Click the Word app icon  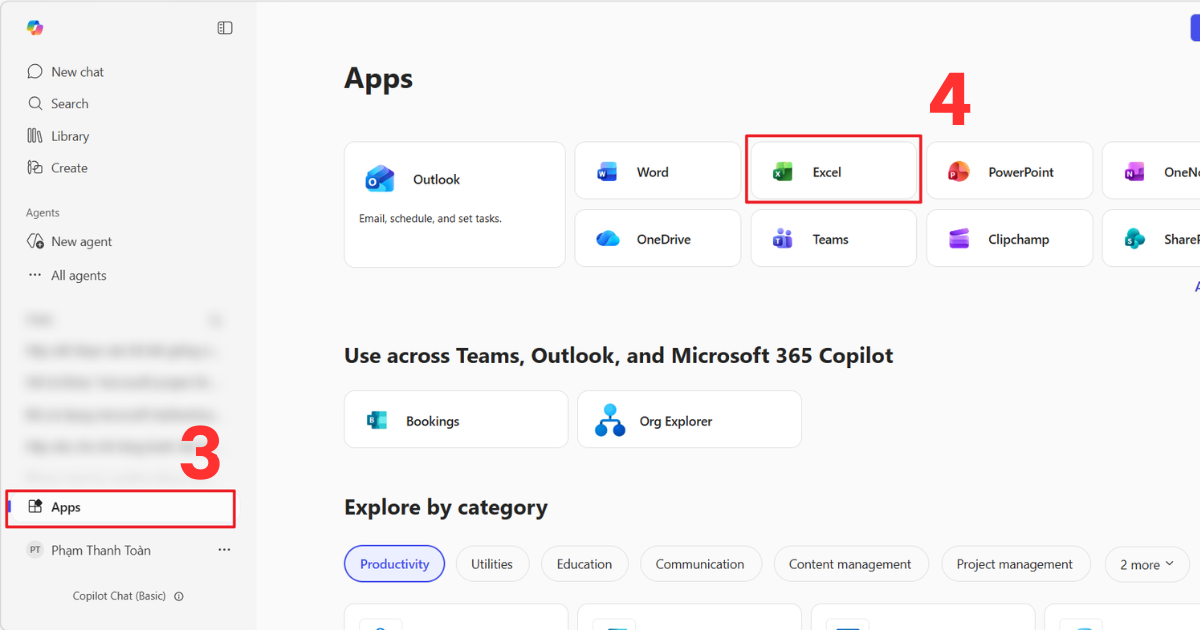[607, 172]
